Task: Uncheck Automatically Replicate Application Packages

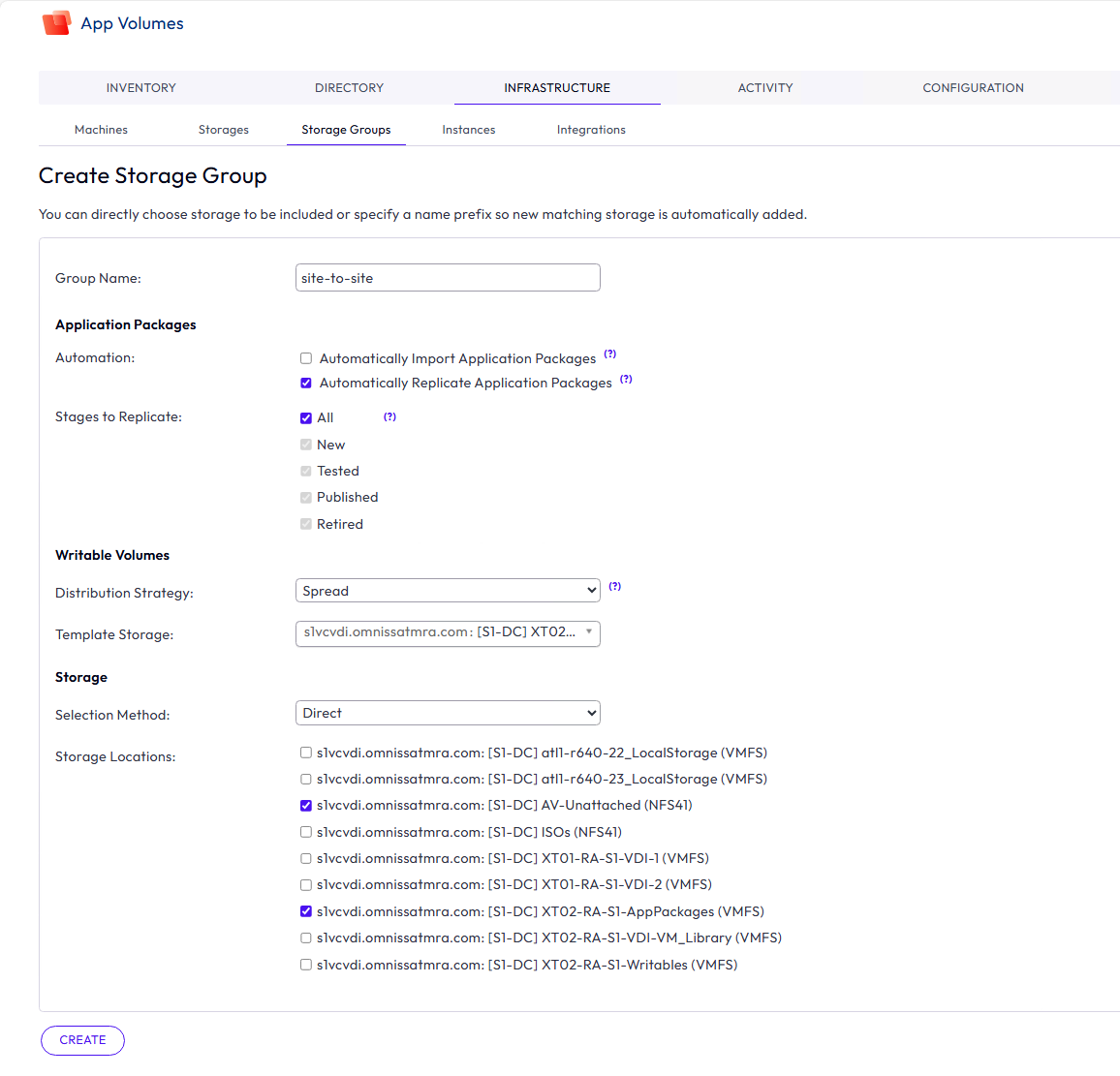Action: pos(306,383)
